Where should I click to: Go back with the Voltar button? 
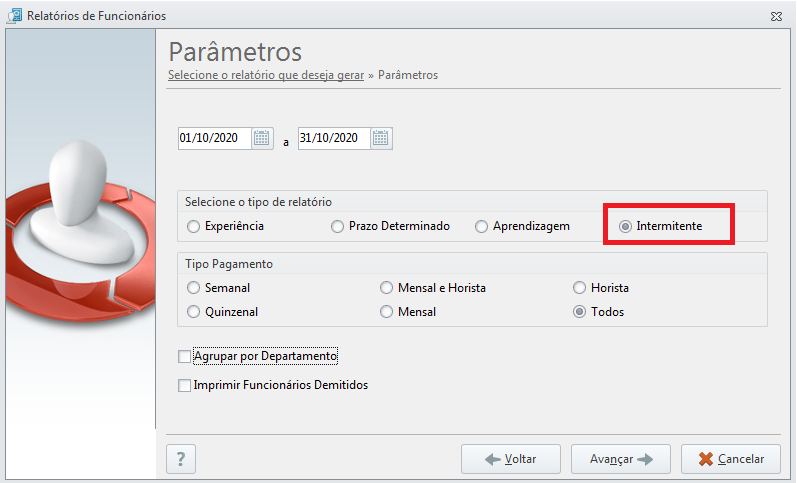click(511, 459)
